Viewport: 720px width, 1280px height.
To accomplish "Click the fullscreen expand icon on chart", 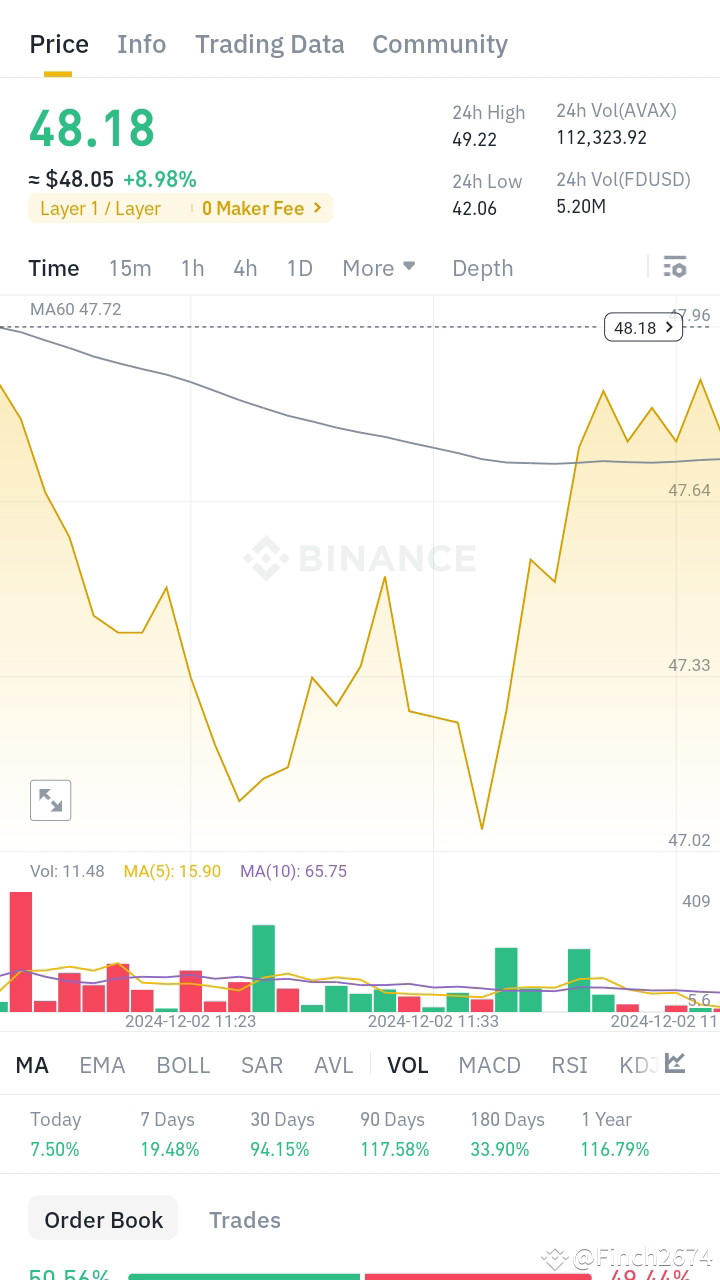I will pyautogui.click(x=50, y=800).
